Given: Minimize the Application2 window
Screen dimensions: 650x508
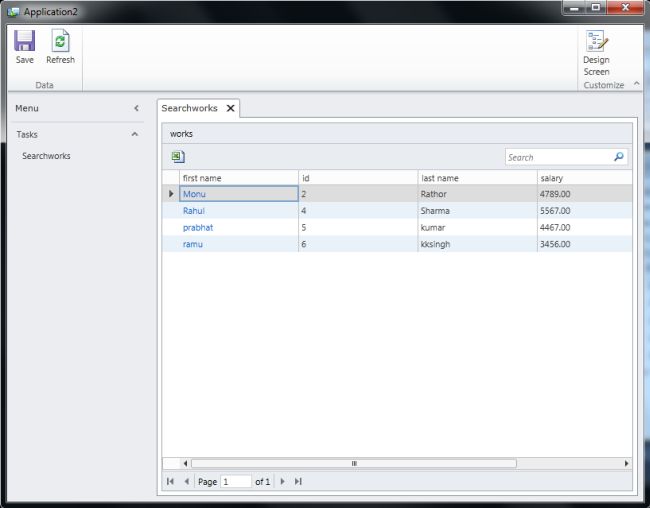Looking at the screenshot, I should pos(574,8).
